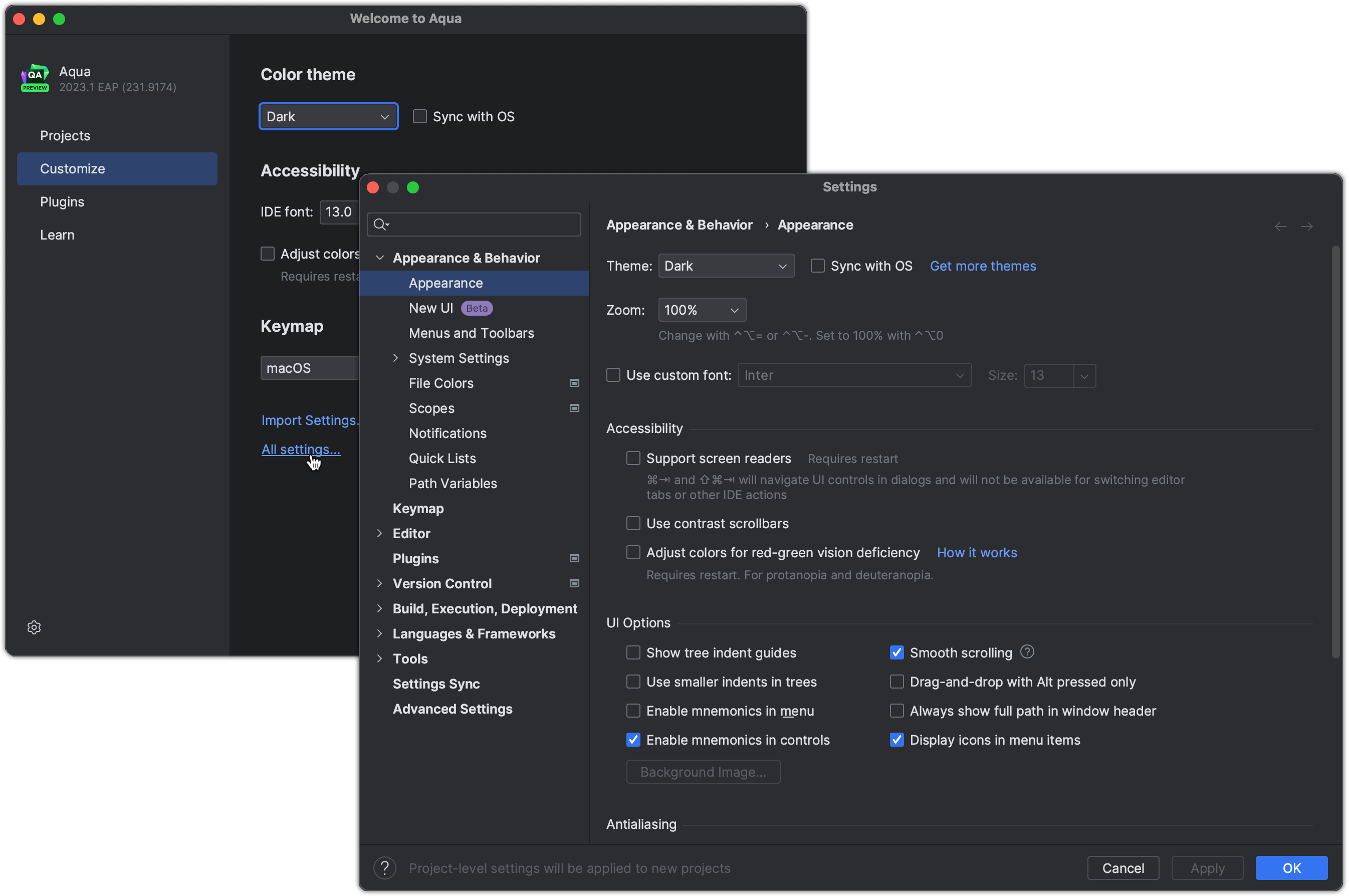
Task: Uncheck Display icons in menu items
Action: click(897, 740)
